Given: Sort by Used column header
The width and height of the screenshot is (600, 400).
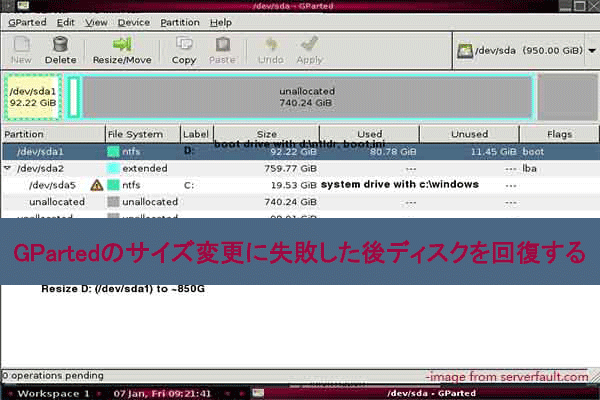Looking at the screenshot, I should 369,134.
